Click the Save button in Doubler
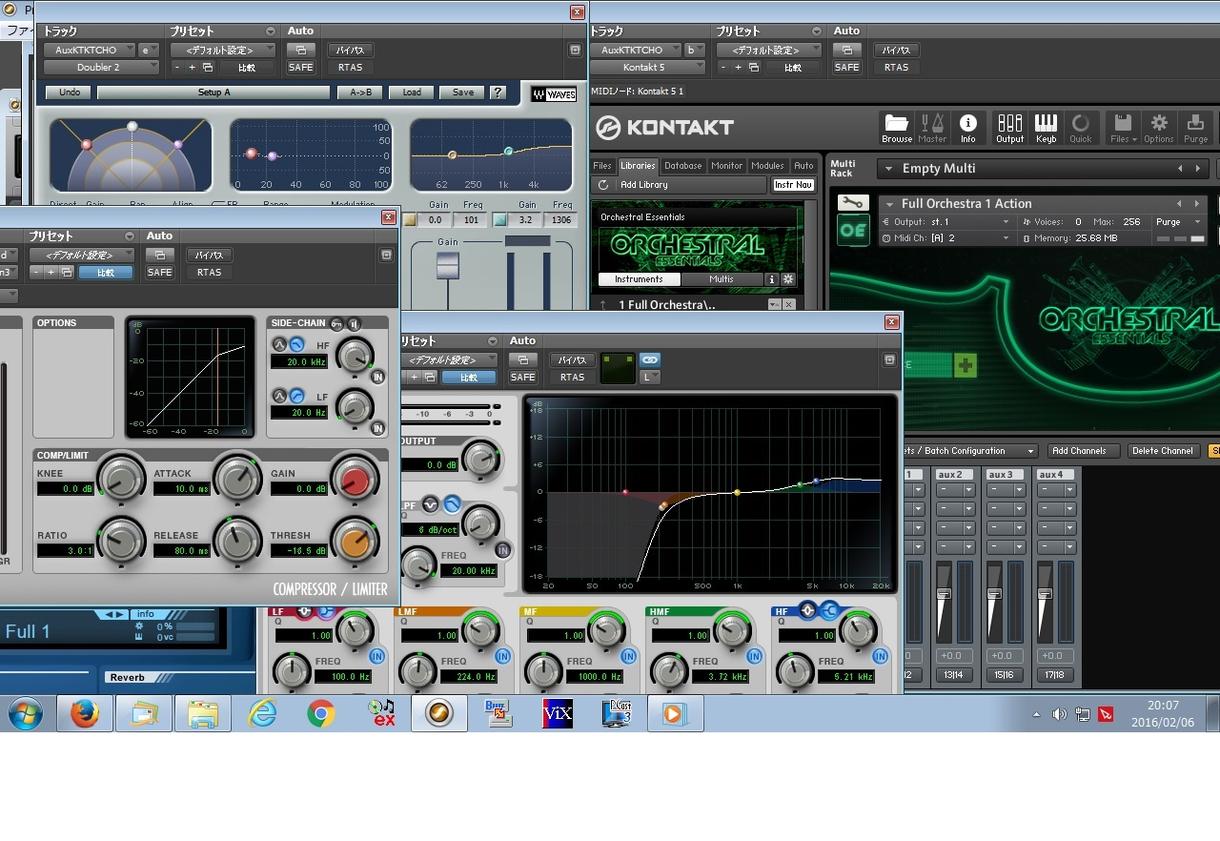Viewport: 1220px width, 841px height. [463, 92]
